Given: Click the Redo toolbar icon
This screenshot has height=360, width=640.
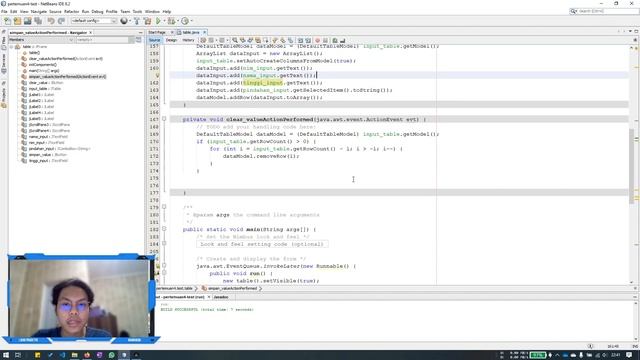Looking at the screenshot, I should [61, 21].
